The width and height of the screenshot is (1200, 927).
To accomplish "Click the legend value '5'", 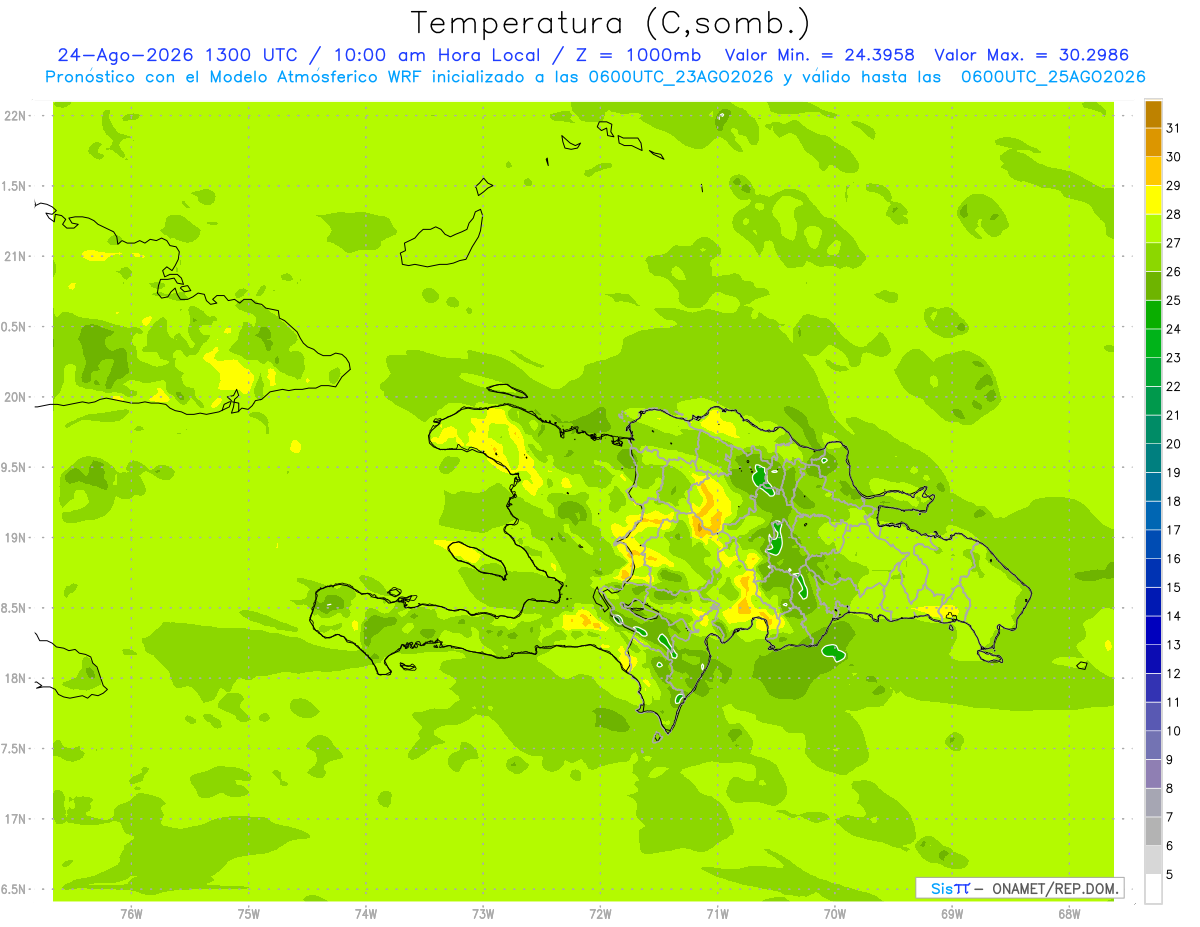I will point(1169,875).
